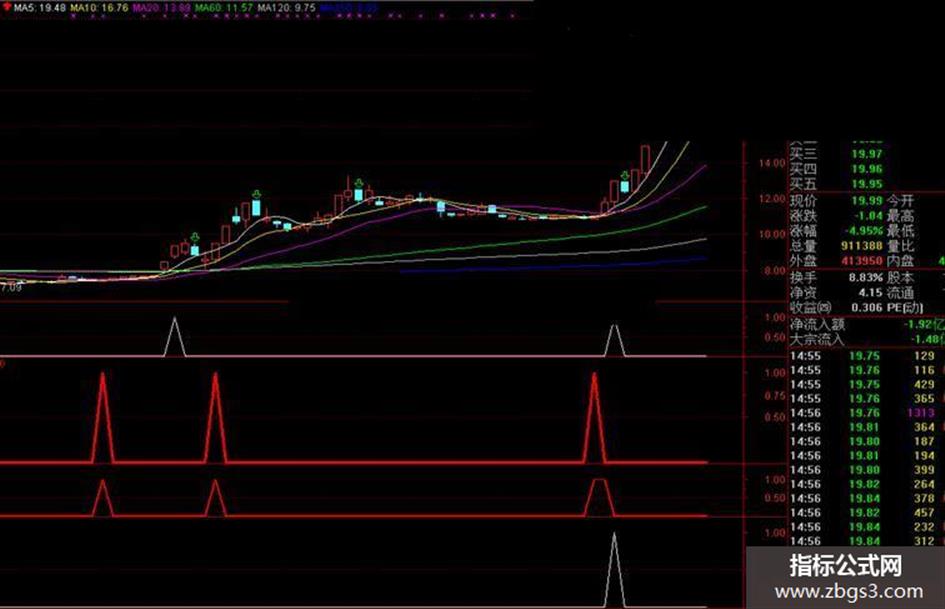Click the 涨幅 value -4.95%
This screenshot has width=945, height=609.
click(864, 230)
